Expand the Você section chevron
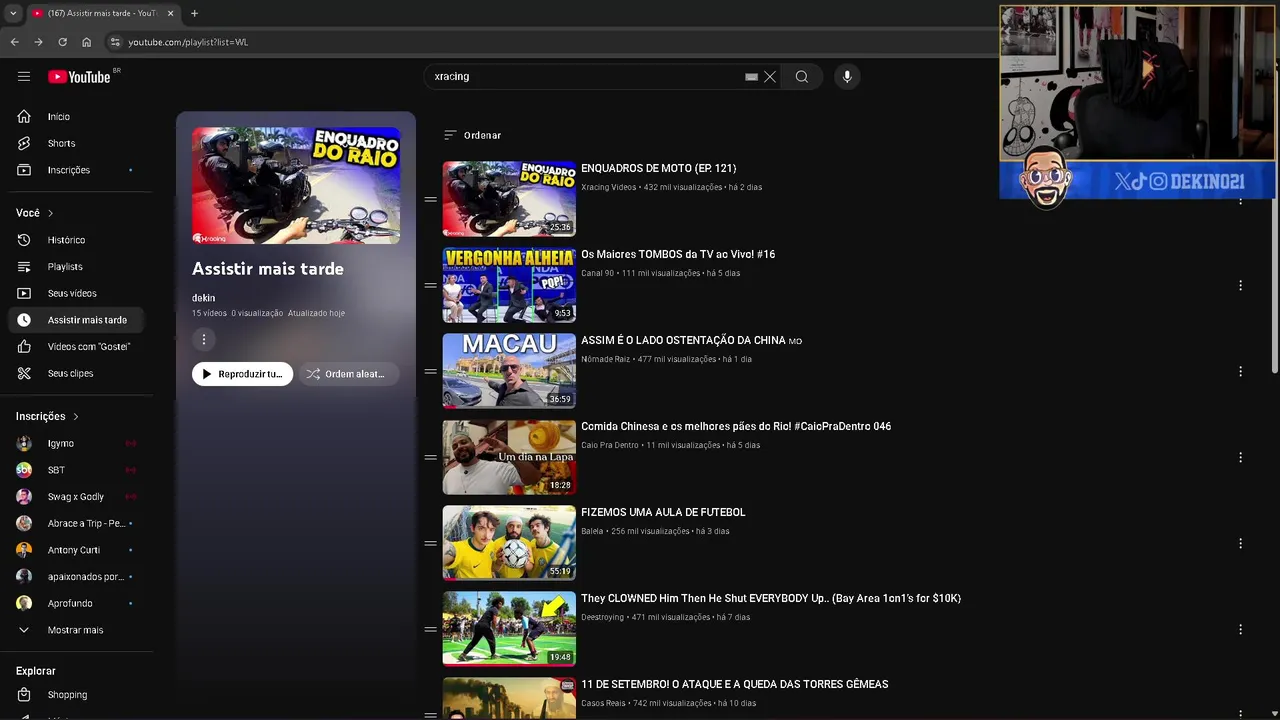 coord(50,213)
